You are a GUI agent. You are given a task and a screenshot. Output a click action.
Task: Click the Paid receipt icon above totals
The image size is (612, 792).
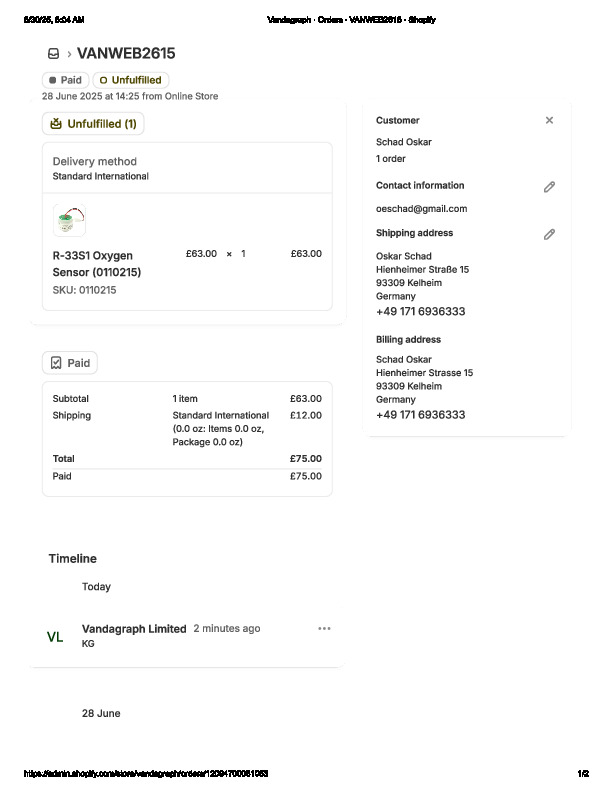tap(56, 363)
